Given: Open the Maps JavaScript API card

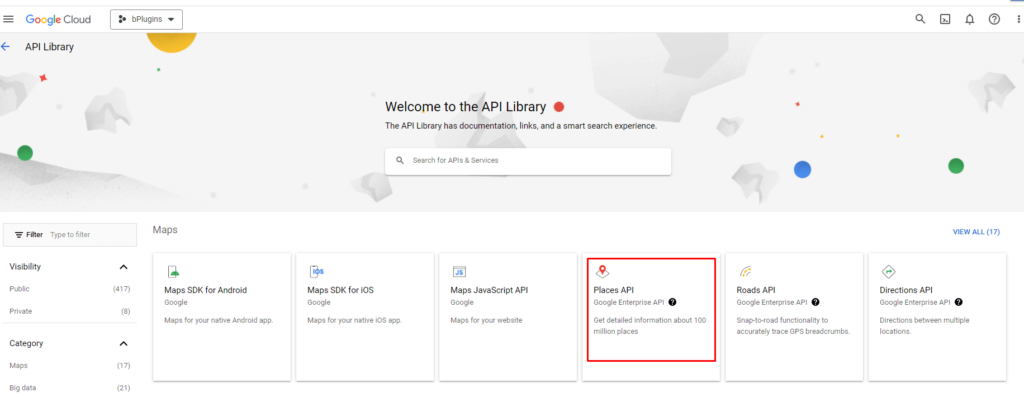Looking at the screenshot, I should point(507,317).
